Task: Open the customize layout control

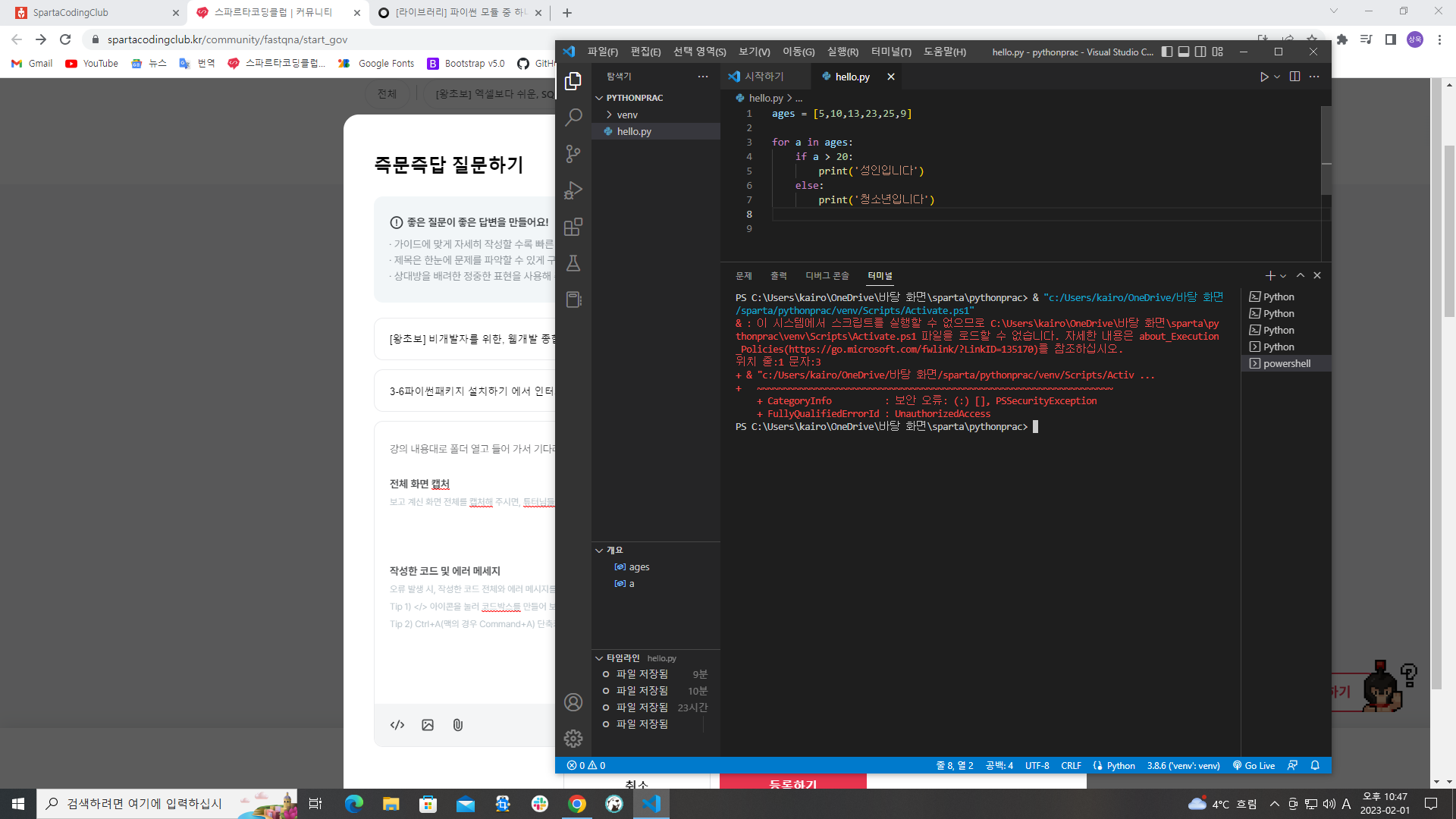Action: tap(1218, 52)
